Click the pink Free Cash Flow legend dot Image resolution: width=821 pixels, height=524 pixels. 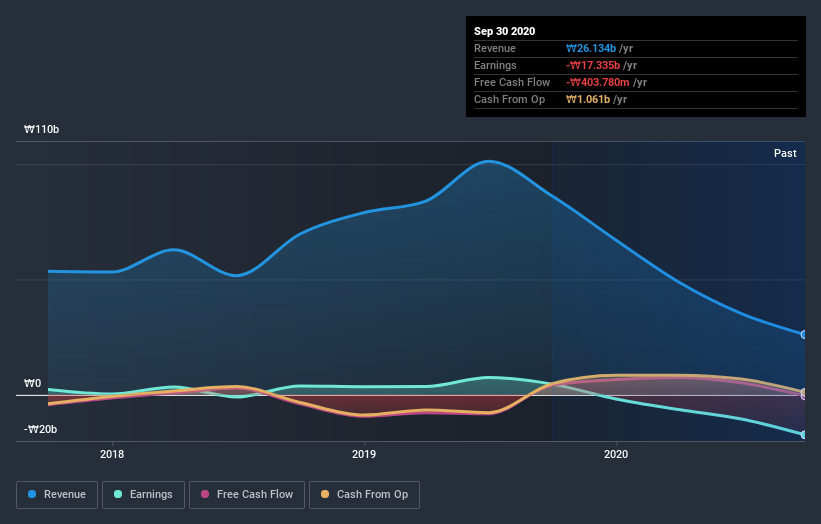click(205, 494)
